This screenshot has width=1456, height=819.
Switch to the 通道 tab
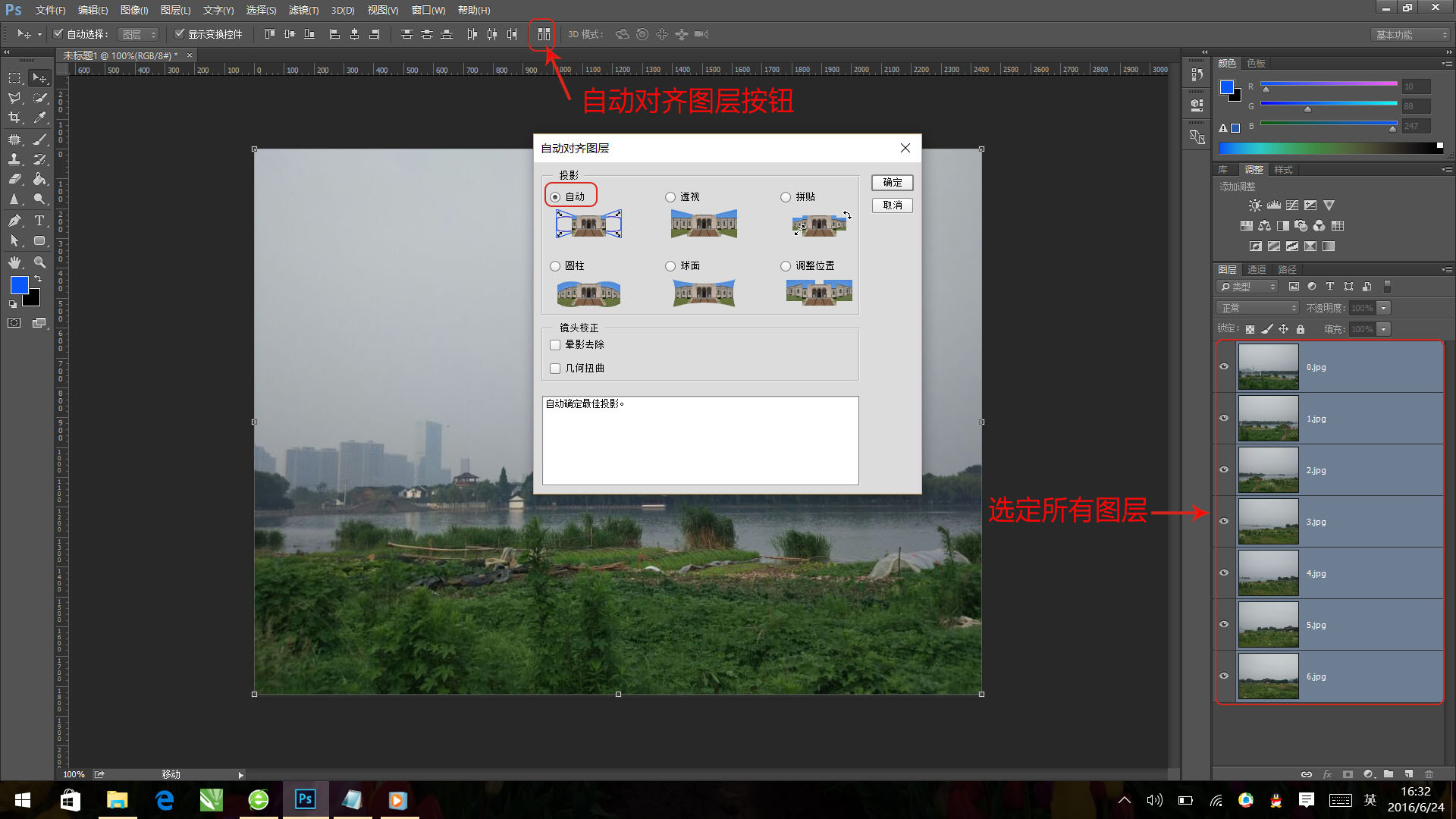click(1257, 269)
